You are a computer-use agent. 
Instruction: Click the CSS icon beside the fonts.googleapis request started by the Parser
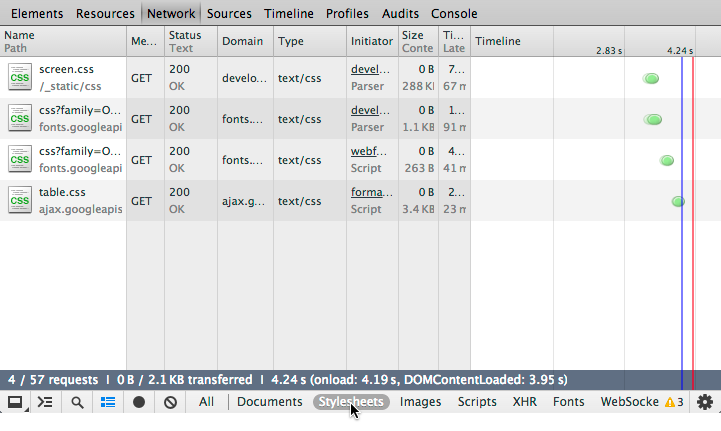pyautogui.click(x=20, y=118)
